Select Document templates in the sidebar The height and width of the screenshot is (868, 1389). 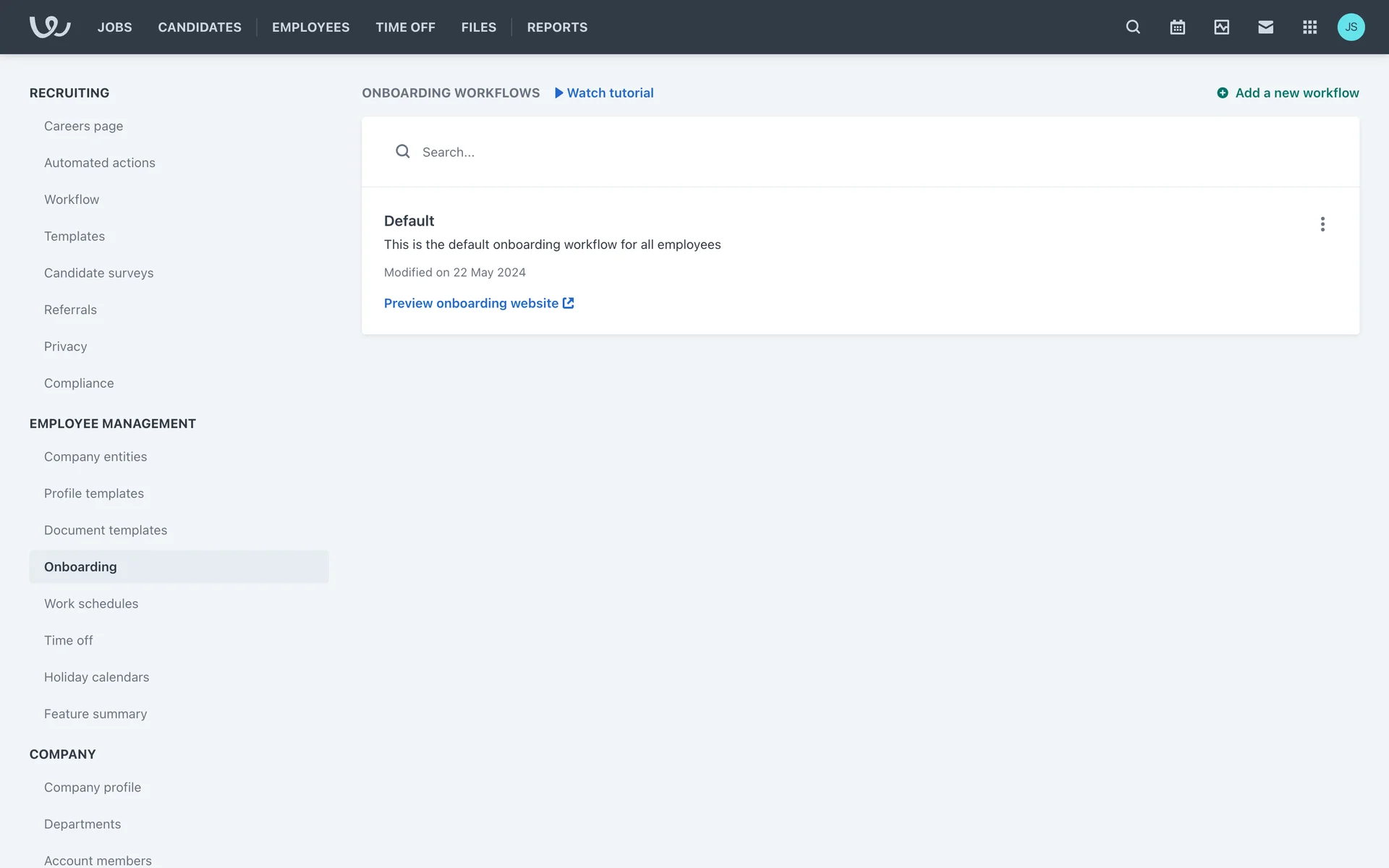106,530
